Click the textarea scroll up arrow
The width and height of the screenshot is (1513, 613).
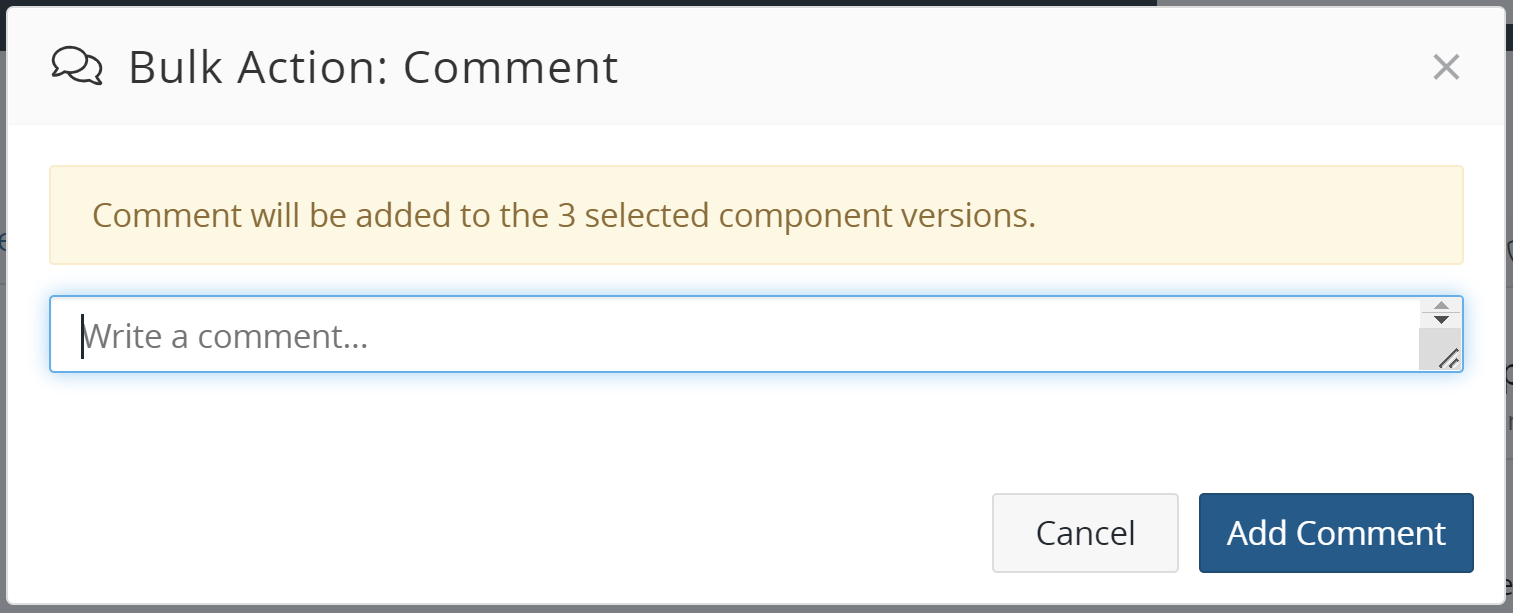click(x=1440, y=306)
